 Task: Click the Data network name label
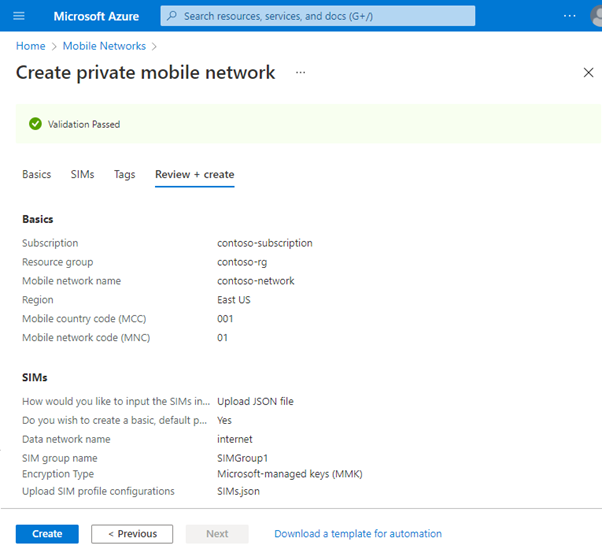66,439
